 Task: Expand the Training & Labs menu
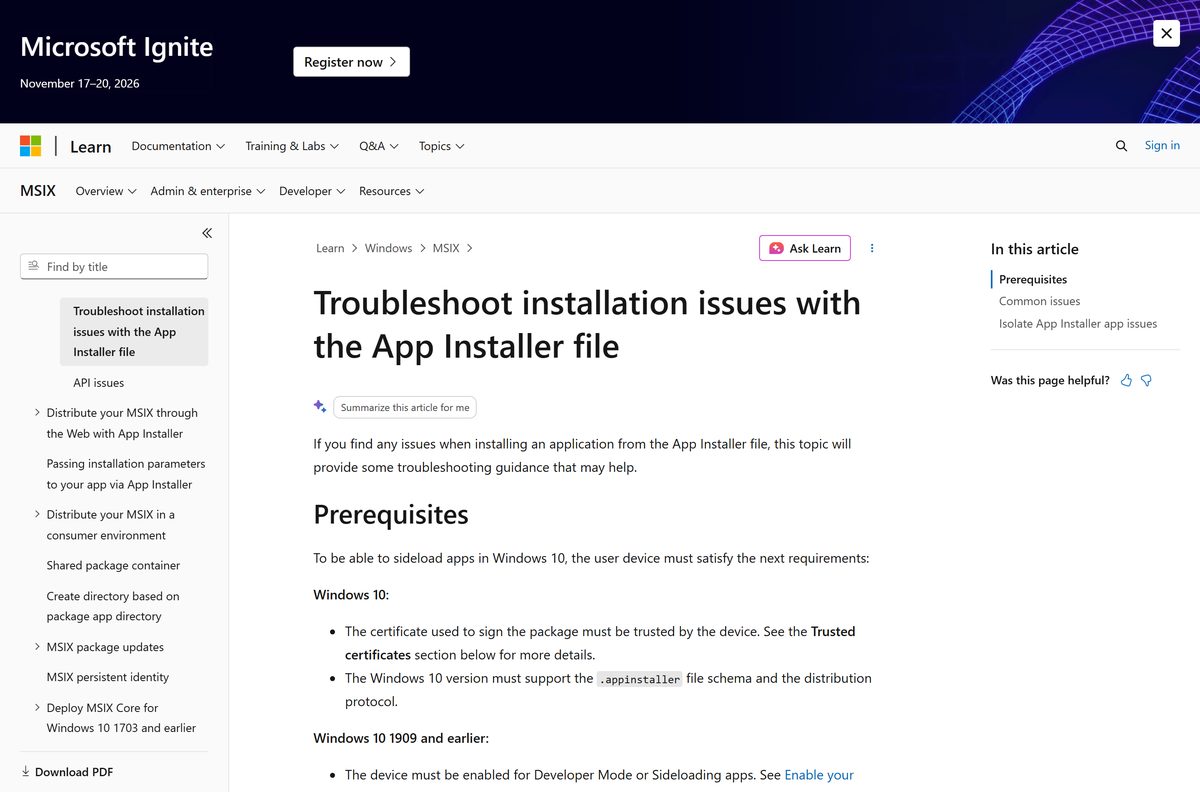tap(292, 146)
